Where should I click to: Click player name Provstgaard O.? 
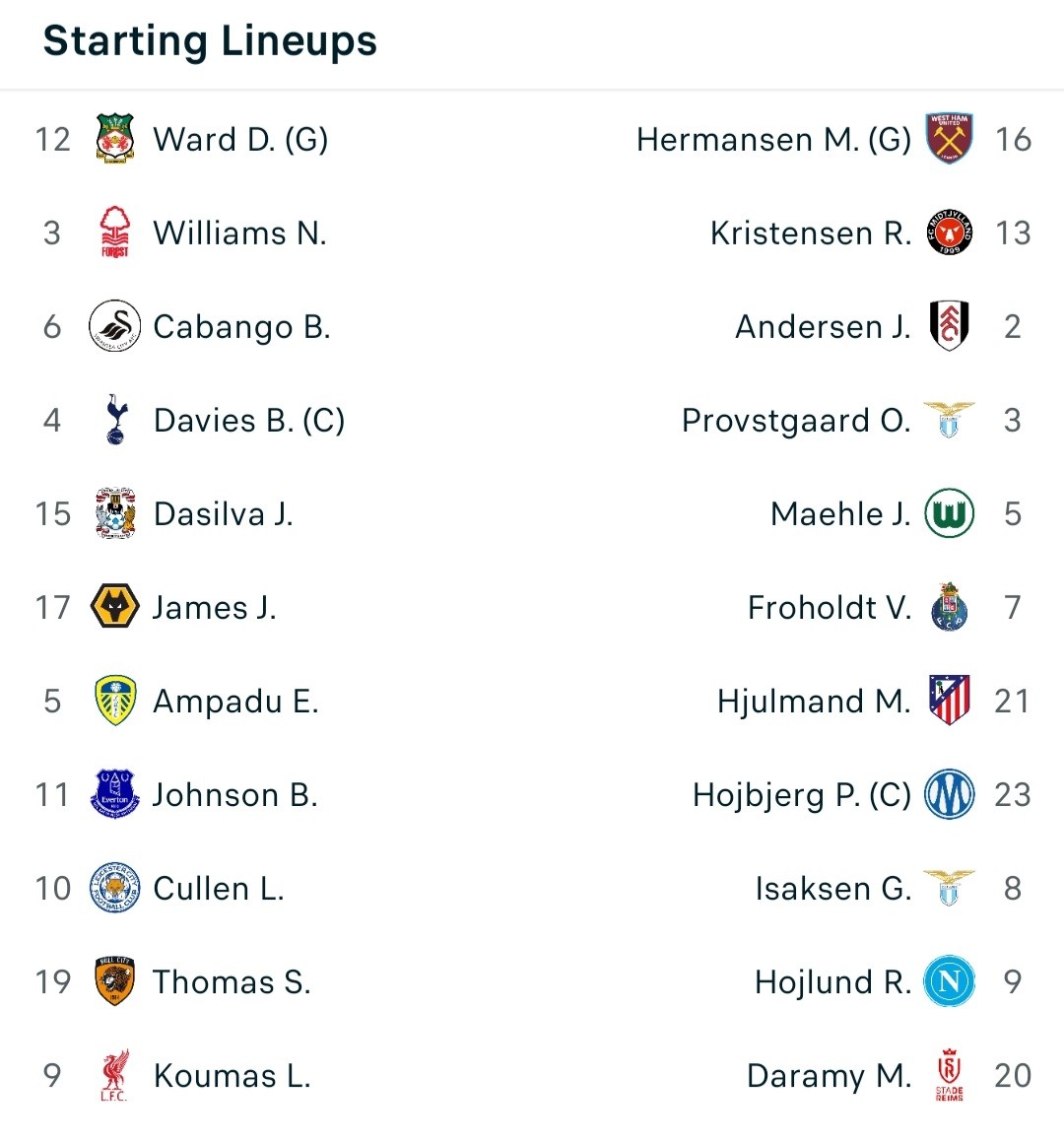796,421
